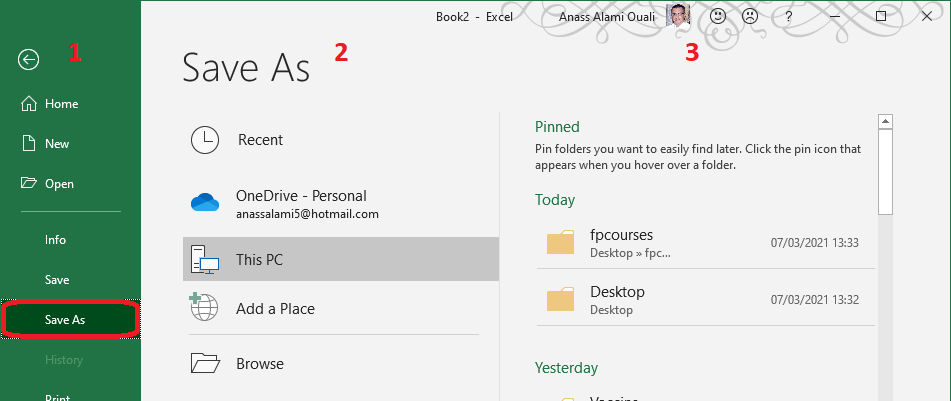This screenshot has height=401, width=951.
Task: Select New in the Backstage menu
Action: (x=70, y=144)
